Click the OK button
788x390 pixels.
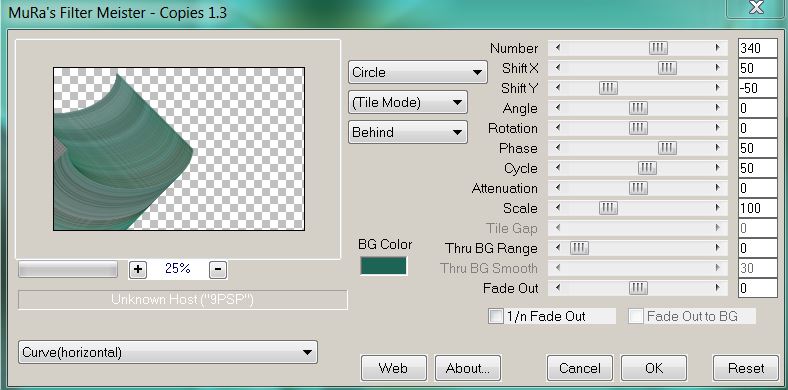[654, 368]
